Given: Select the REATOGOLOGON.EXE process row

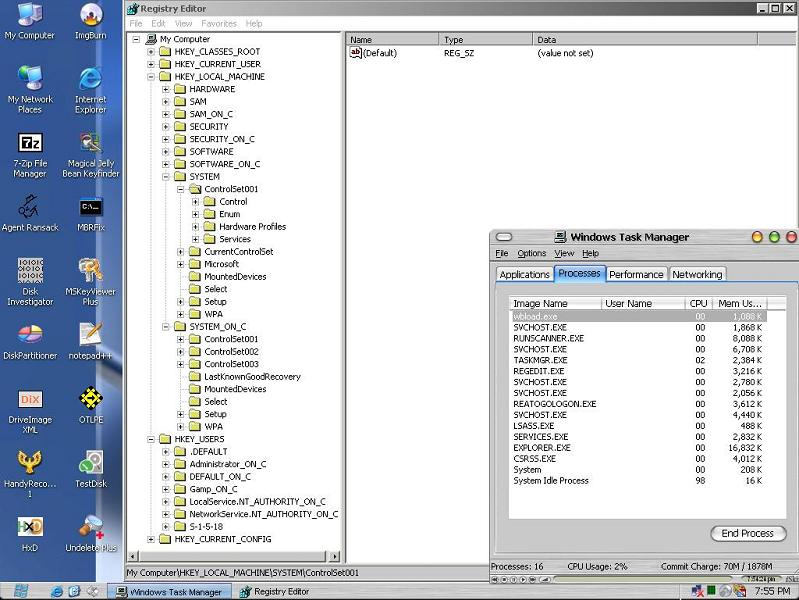Looking at the screenshot, I should [x=638, y=404].
